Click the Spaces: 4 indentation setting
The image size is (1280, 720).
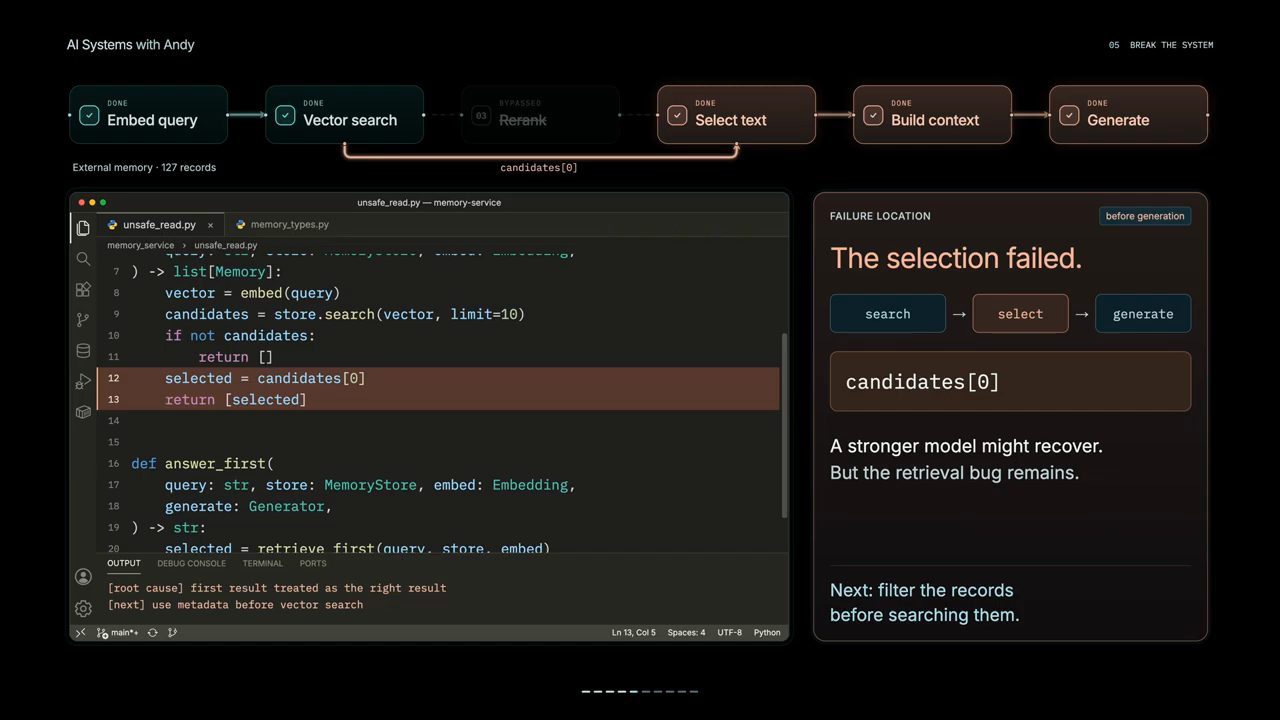click(686, 633)
